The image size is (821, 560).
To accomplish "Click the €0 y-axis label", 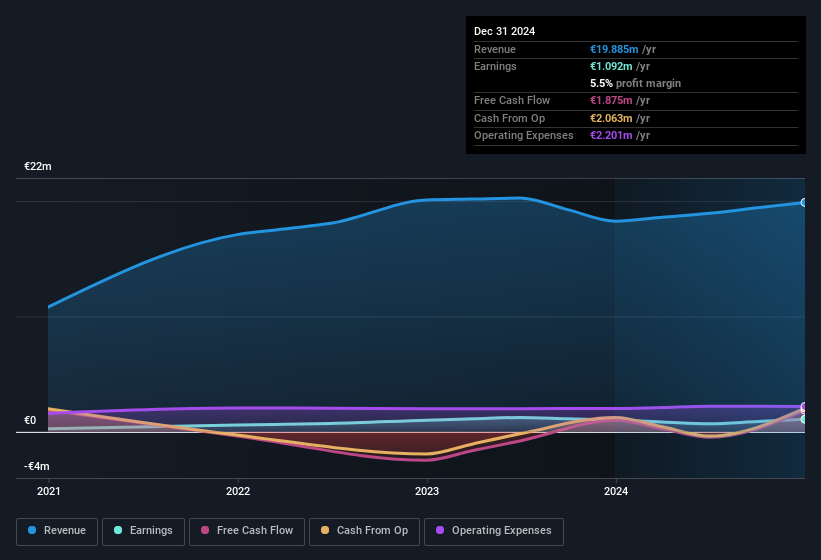I will click(x=30, y=421).
